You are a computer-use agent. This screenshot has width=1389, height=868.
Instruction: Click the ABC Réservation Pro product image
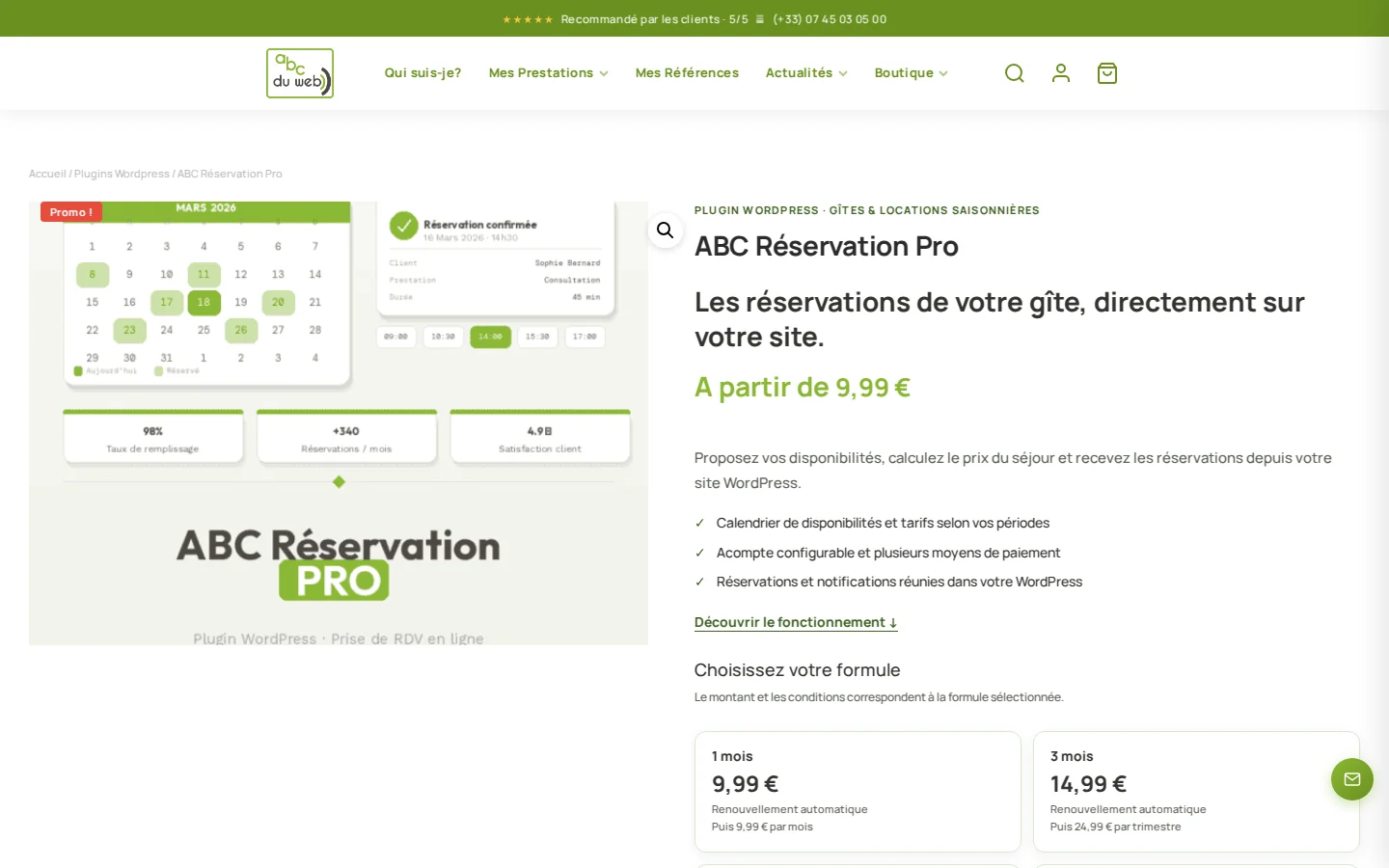(339, 423)
